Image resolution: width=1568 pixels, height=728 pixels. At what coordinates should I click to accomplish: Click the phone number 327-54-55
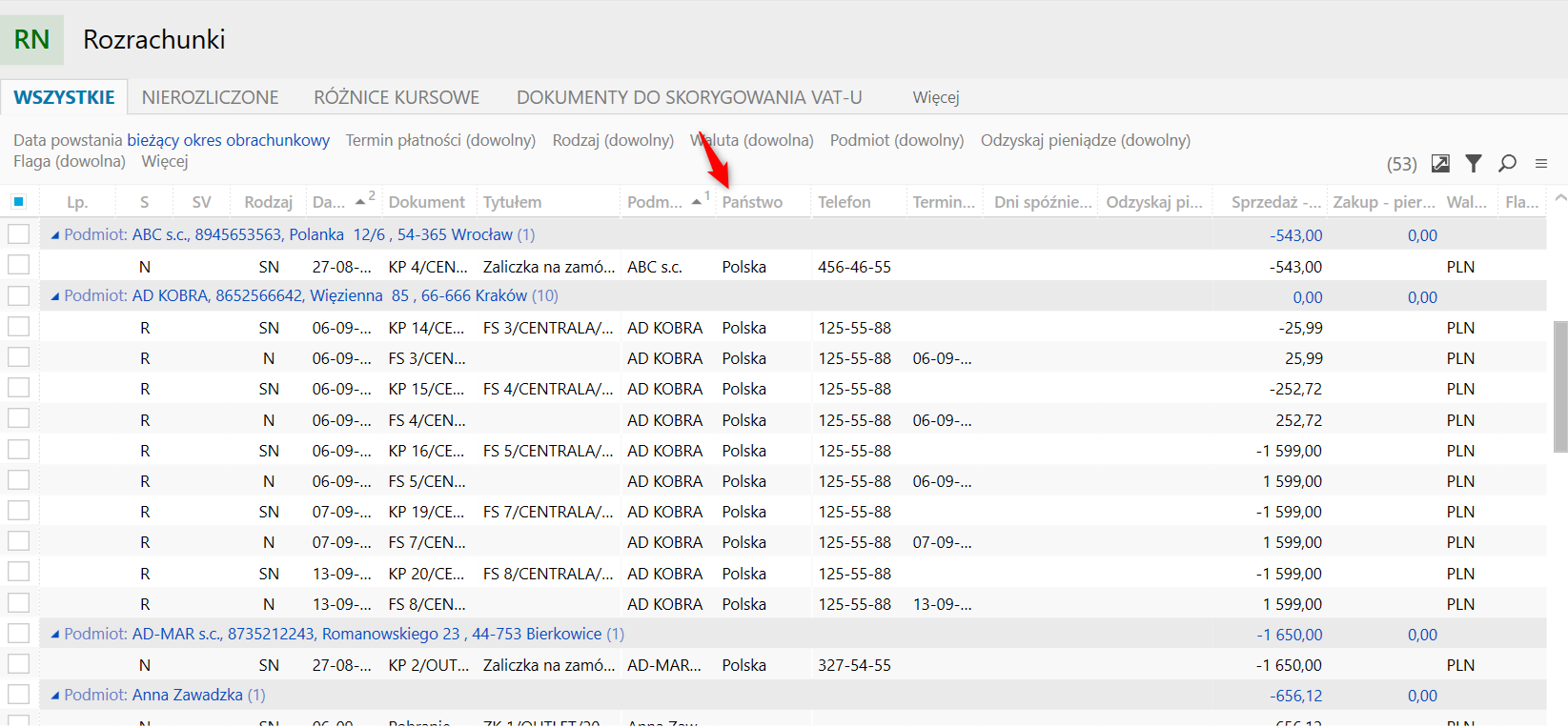[x=854, y=665]
